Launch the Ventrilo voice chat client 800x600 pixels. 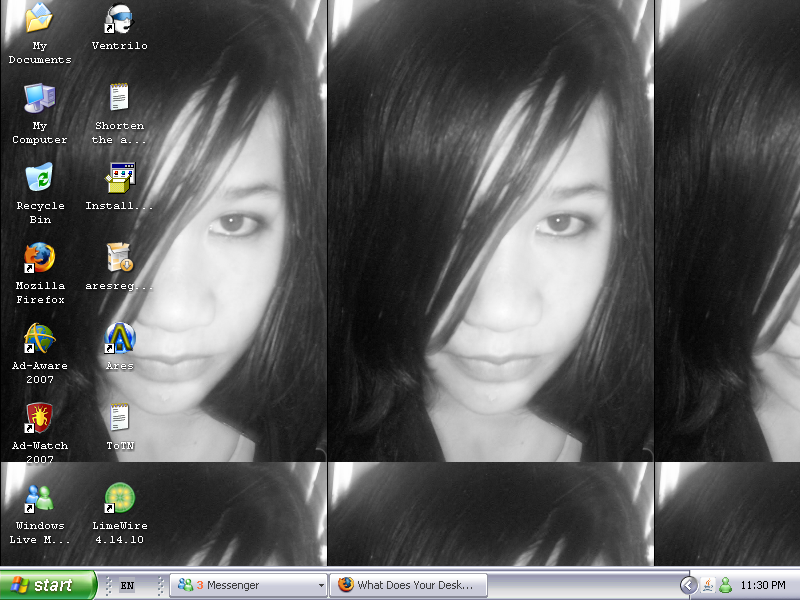coord(119,22)
